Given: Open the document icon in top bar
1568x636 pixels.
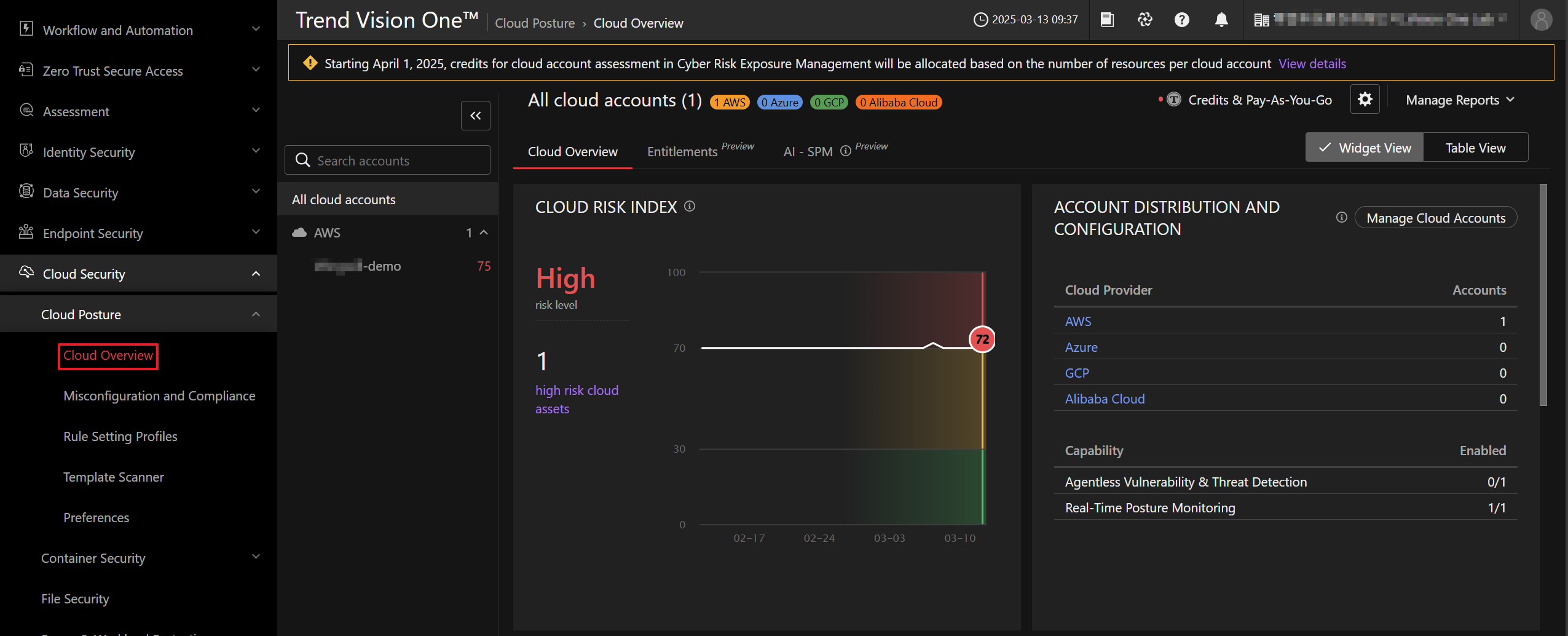Looking at the screenshot, I should click(x=1106, y=20).
